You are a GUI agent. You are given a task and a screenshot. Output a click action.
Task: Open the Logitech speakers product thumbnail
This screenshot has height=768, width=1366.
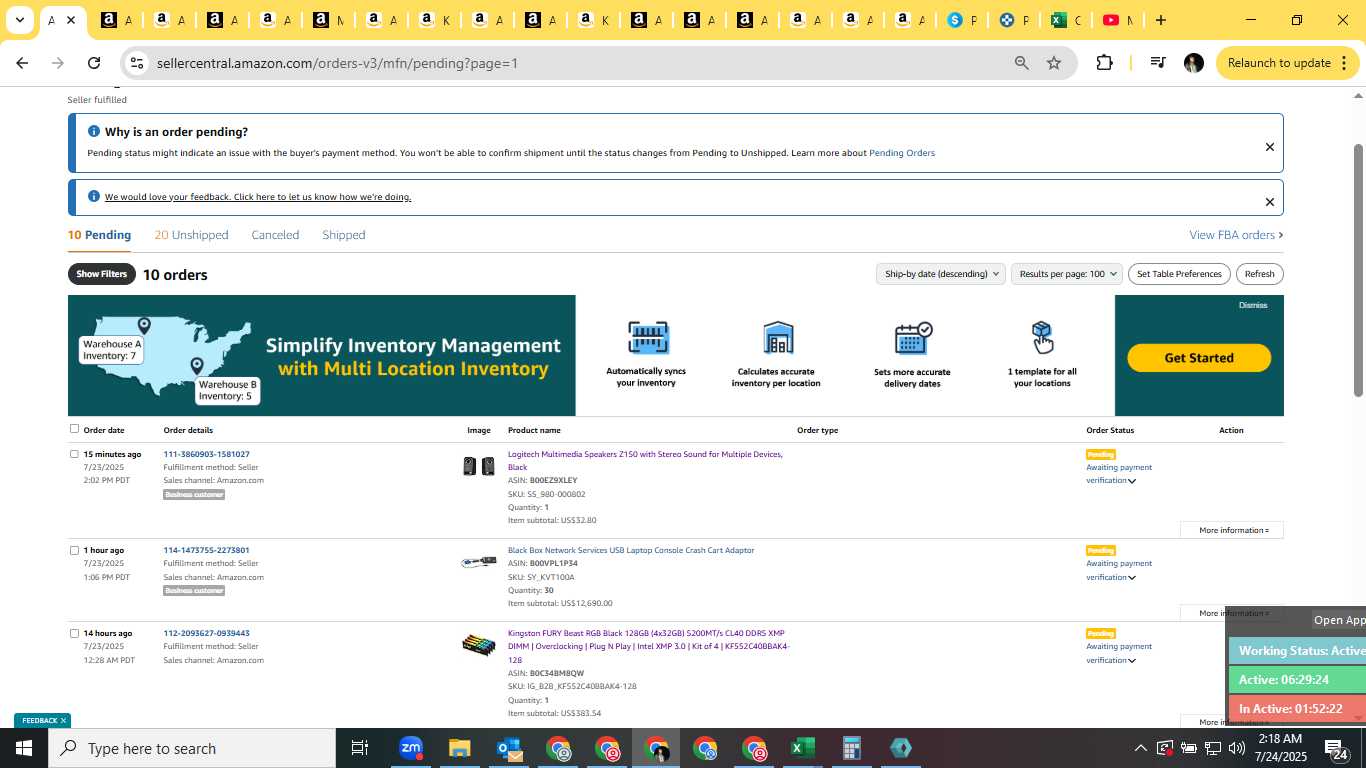click(x=479, y=466)
